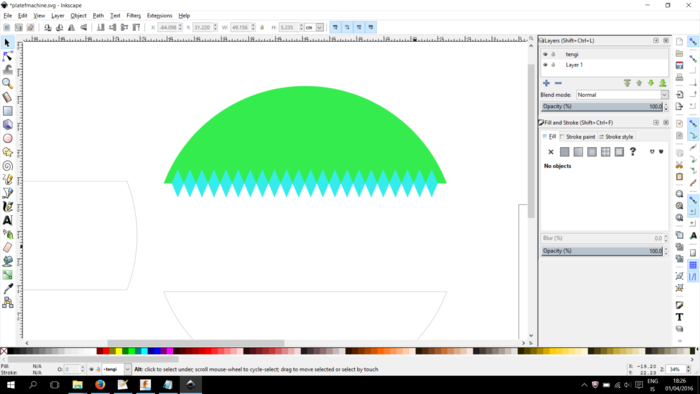
Task: Open the units dropdown next to H field
Action: point(320,27)
